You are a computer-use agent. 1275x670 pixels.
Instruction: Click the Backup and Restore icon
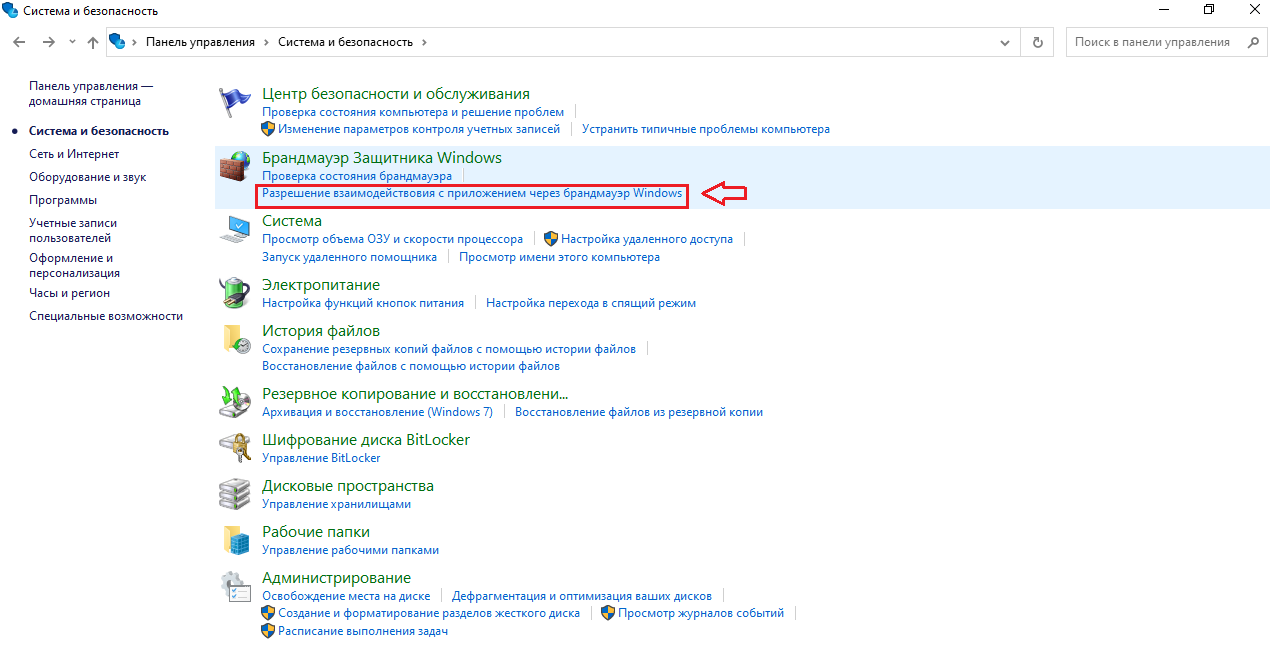tap(235, 402)
